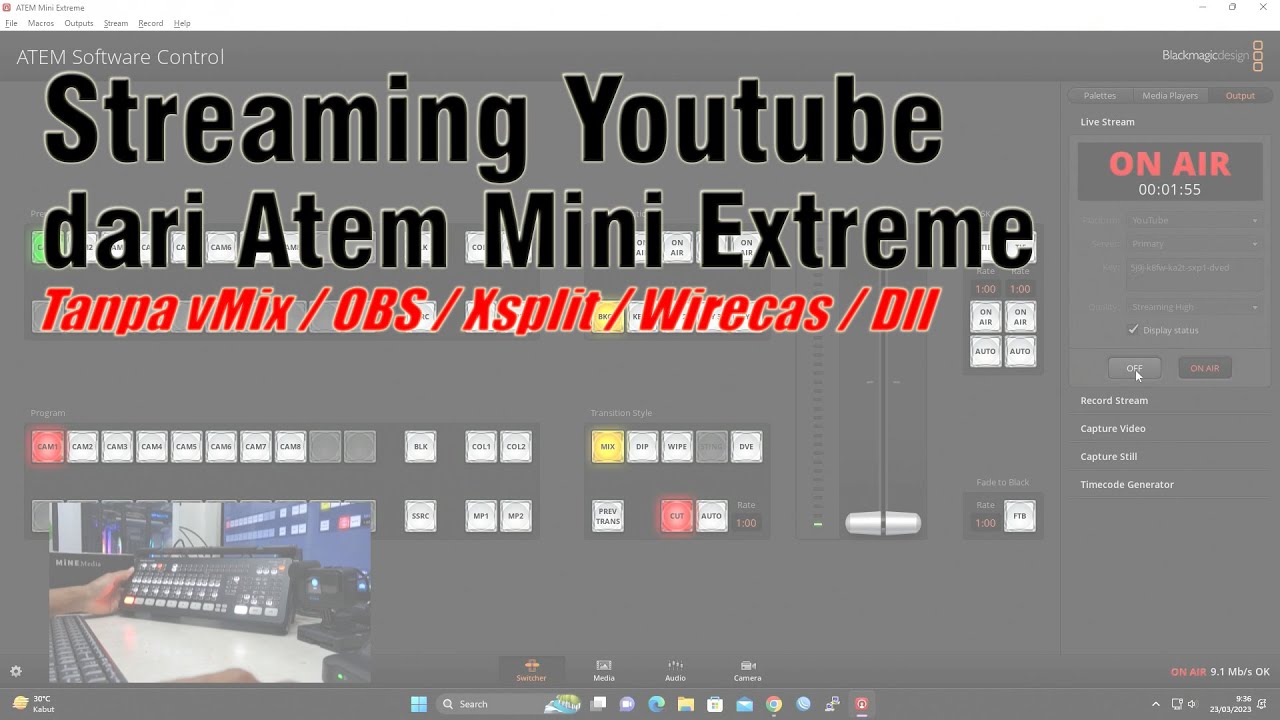This screenshot has width=1280, height=720.
Task: Toggle the FTB fade to black button
Action: point(1020,516)
